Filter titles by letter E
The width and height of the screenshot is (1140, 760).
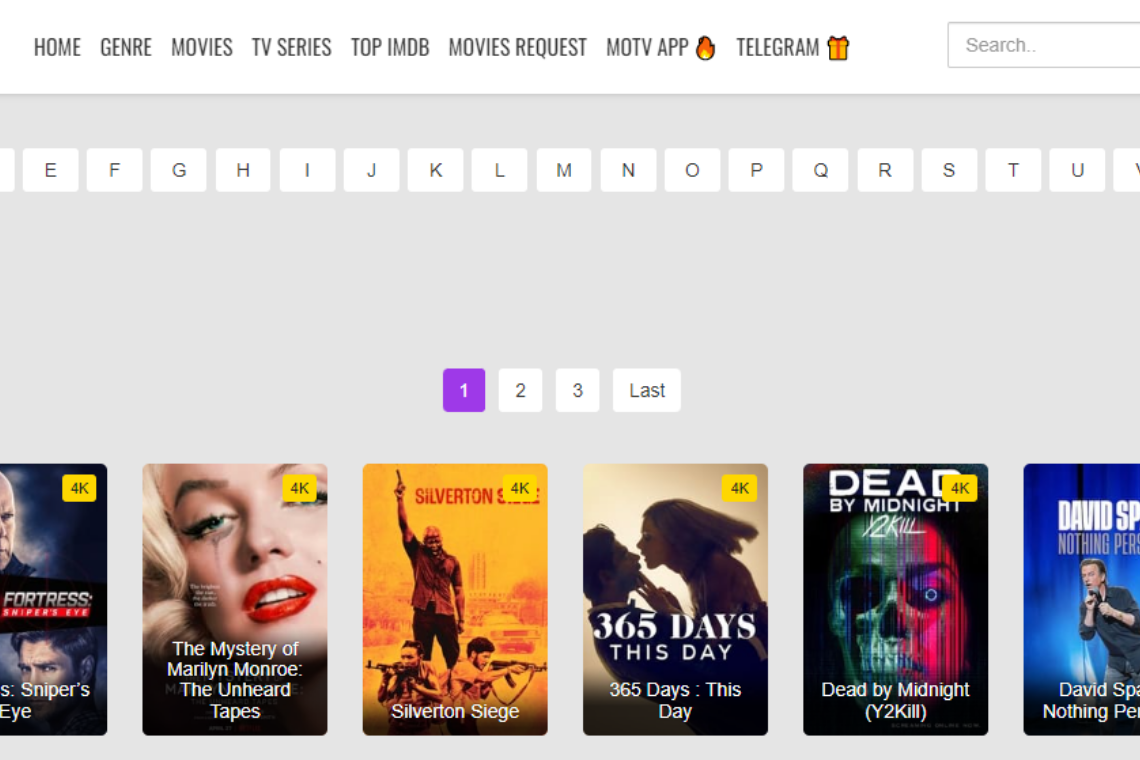pos(50,170)
